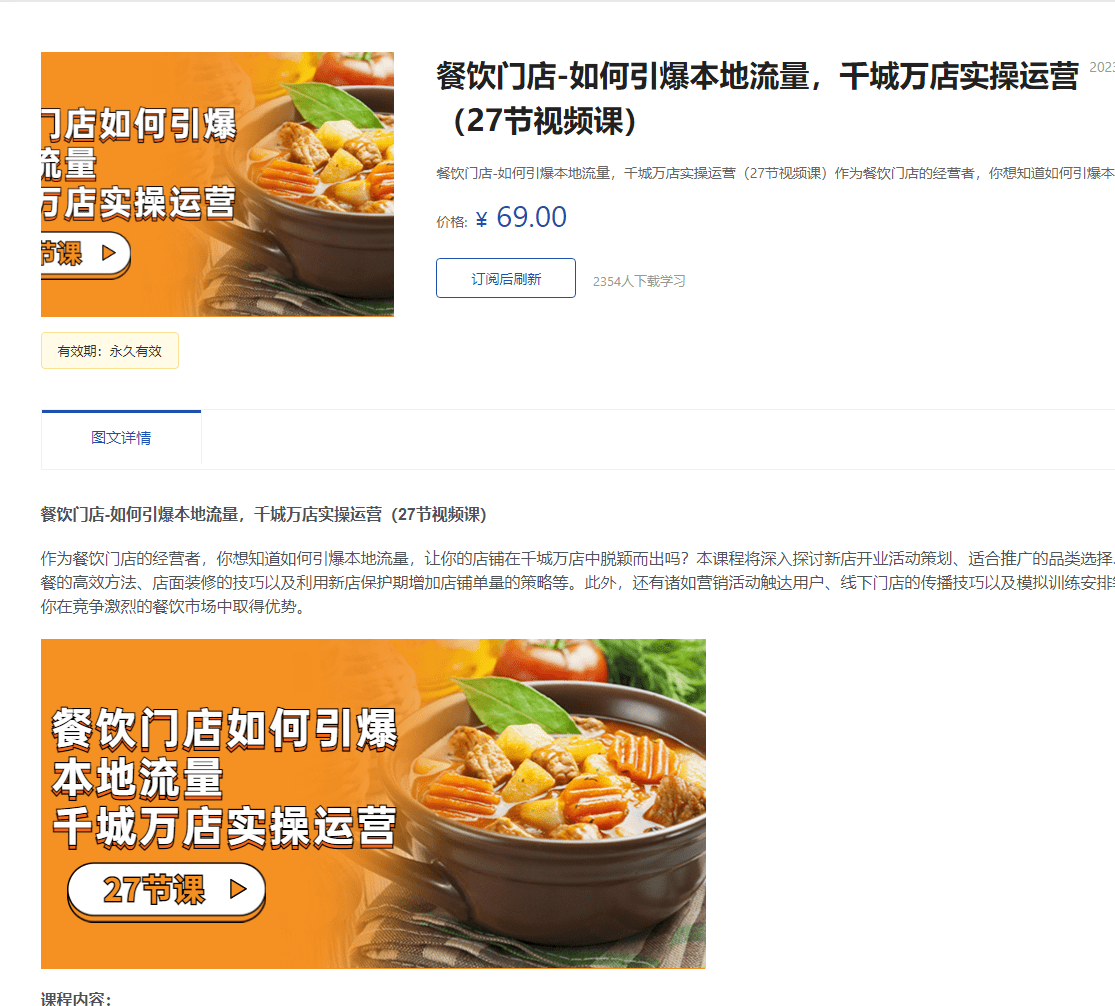Click the tomato in the large banner

click(x=551, y=660)
